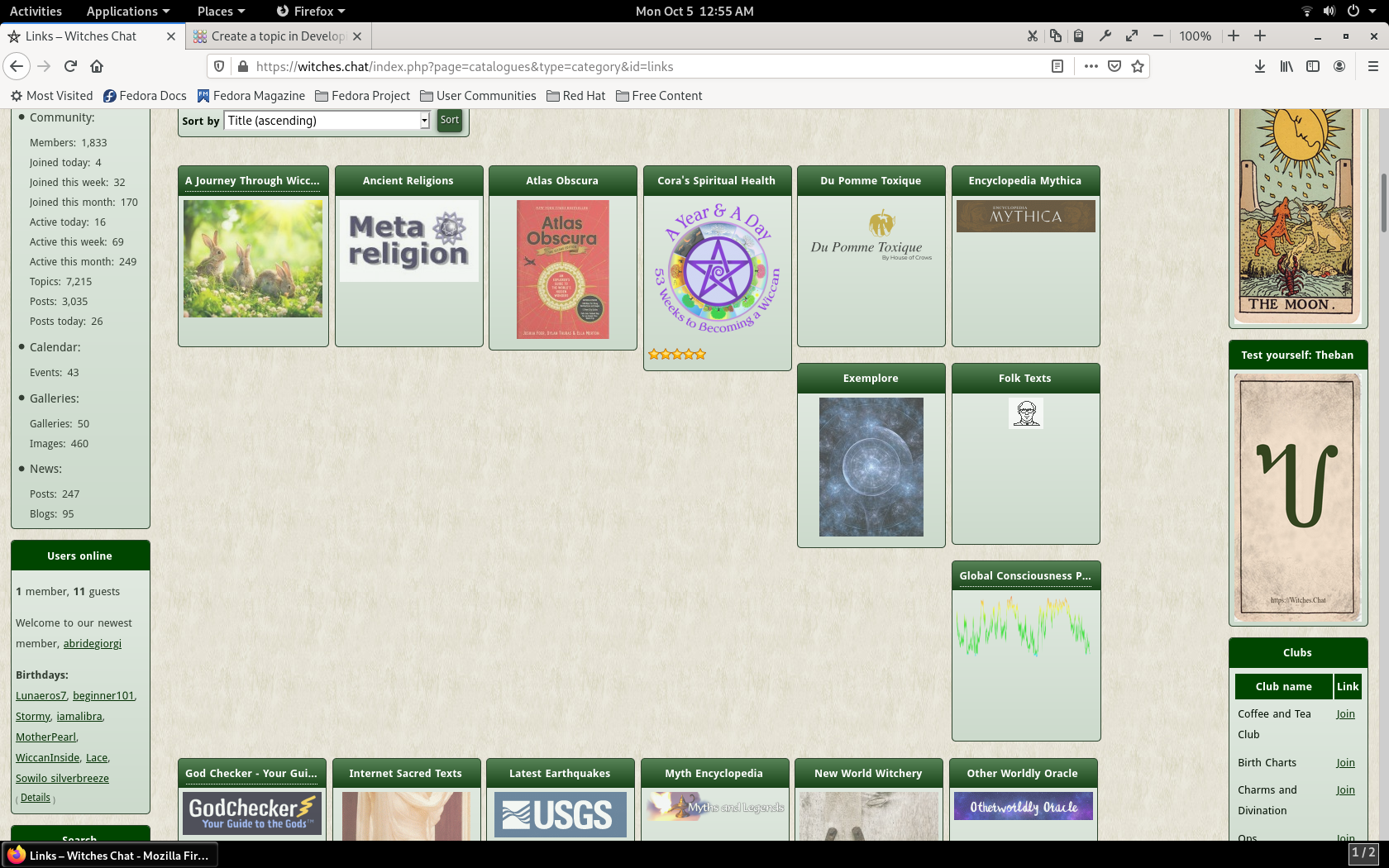
Task: Join the Birth Charts club
Action: click(x=1345, y=762)
